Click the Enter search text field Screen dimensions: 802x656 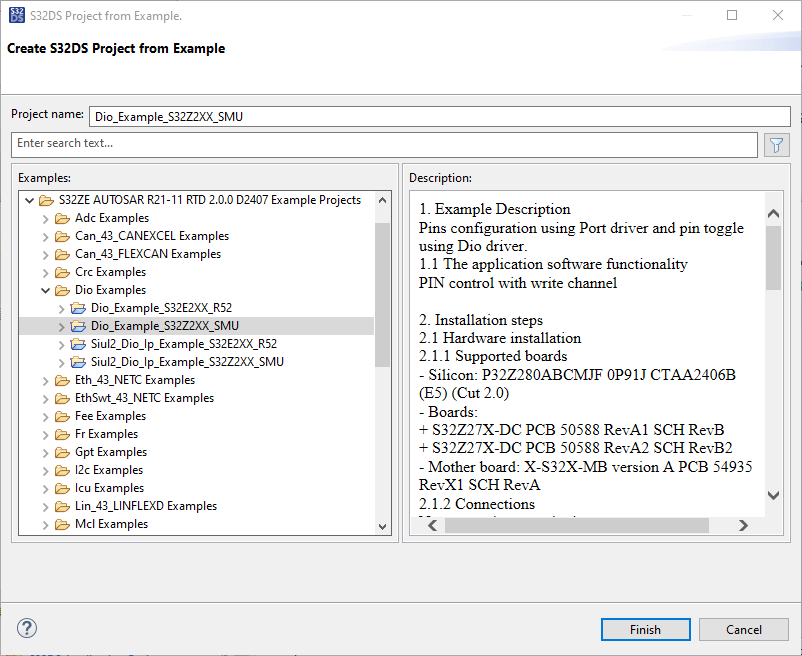pyautogui.click(x=384, y=144)
